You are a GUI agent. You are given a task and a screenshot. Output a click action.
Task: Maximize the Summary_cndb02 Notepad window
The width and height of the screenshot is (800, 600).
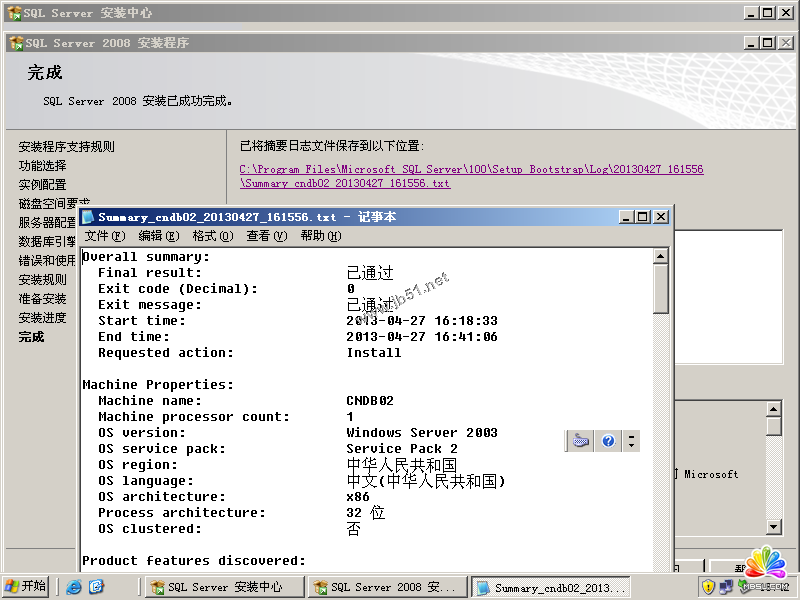643,217
